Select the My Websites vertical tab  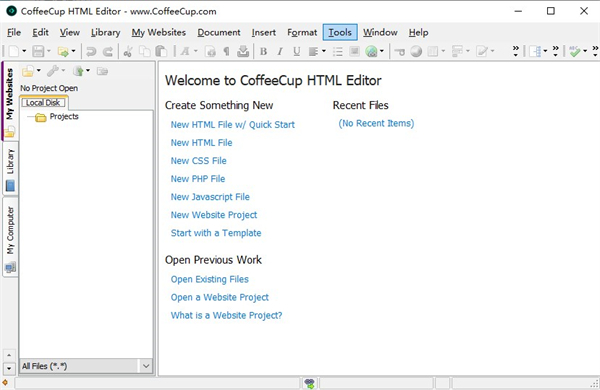point(10,101)
